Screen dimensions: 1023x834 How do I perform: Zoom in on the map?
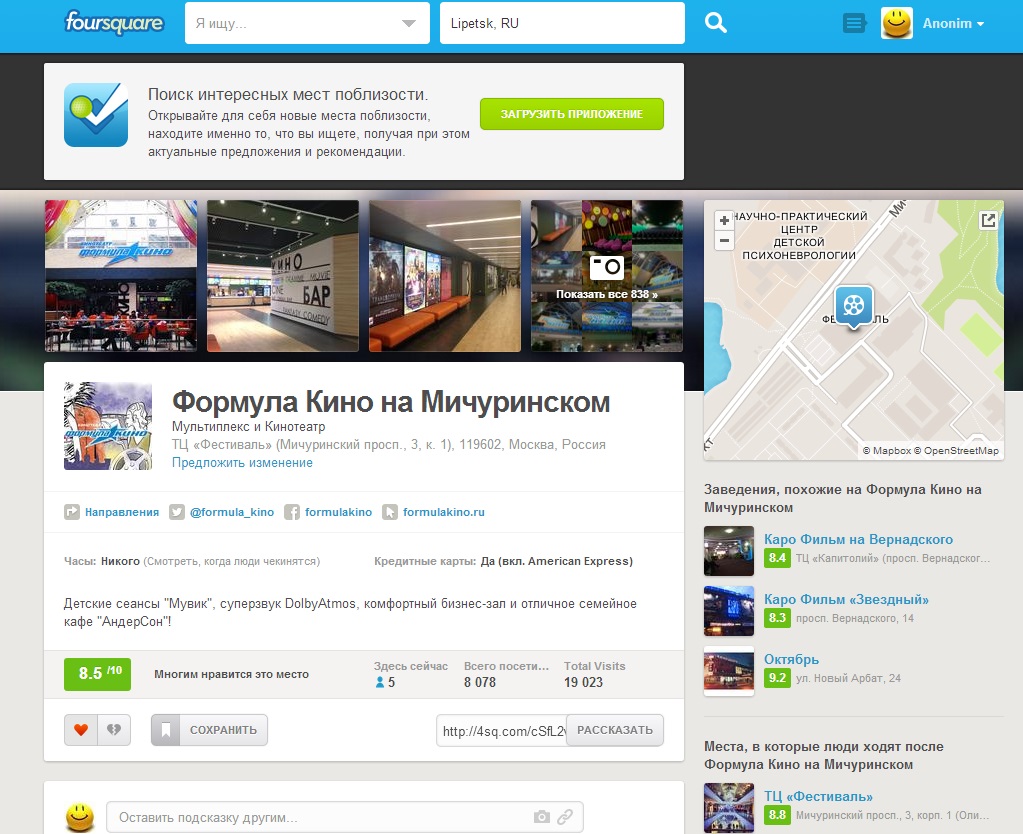724,221
